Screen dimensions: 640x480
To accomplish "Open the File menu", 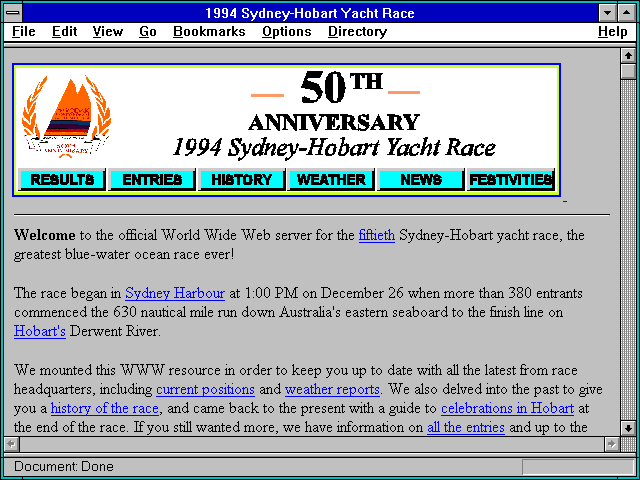I will click(23, 32).
